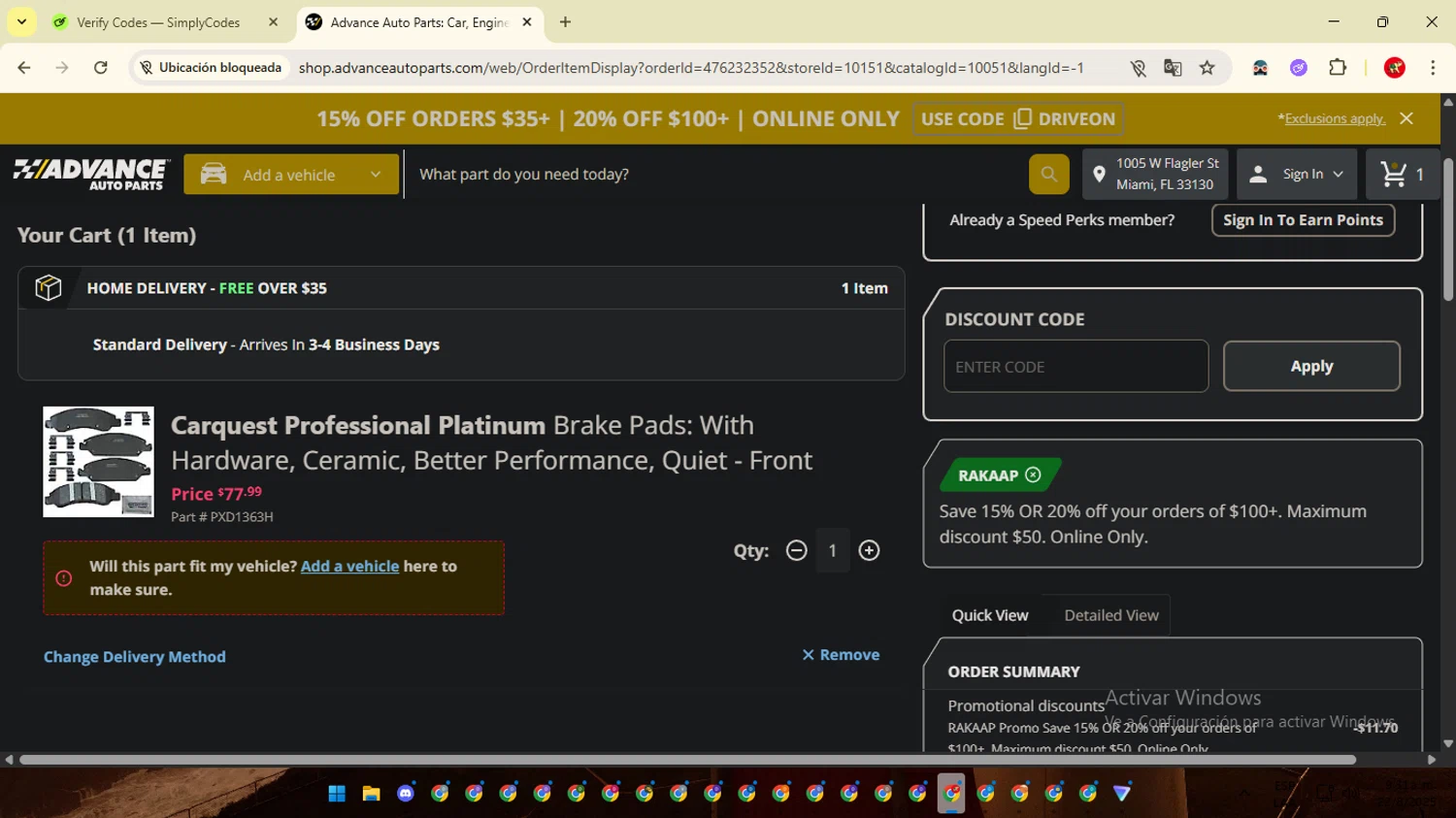
Task: Open Discord from the taskbar
Action: coord(406,794)
